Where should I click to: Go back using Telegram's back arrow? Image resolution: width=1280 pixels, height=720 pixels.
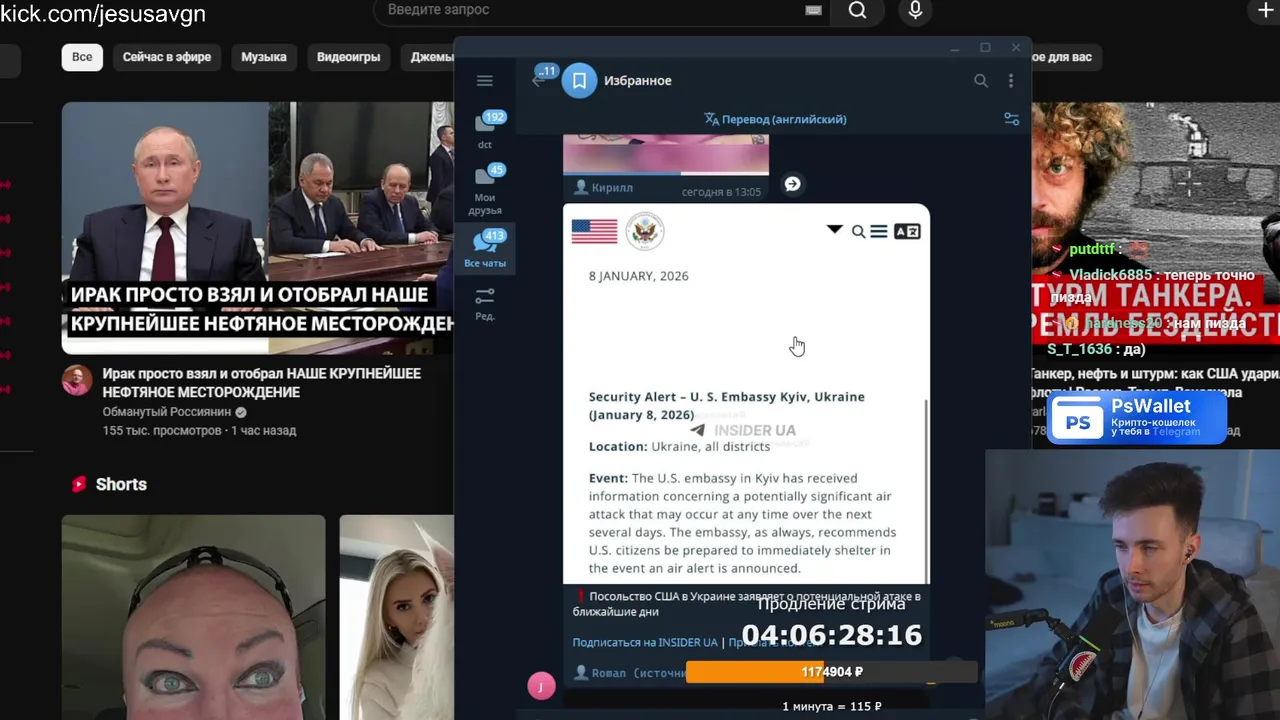click(x=539, y=81)
